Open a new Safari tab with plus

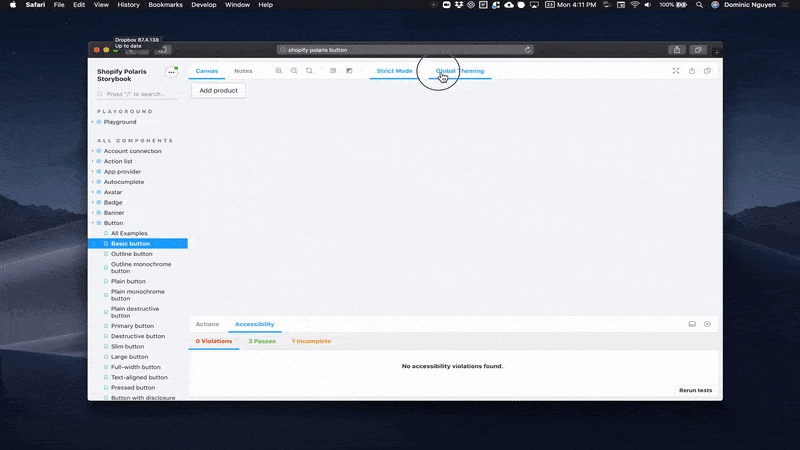coord(717,51)
